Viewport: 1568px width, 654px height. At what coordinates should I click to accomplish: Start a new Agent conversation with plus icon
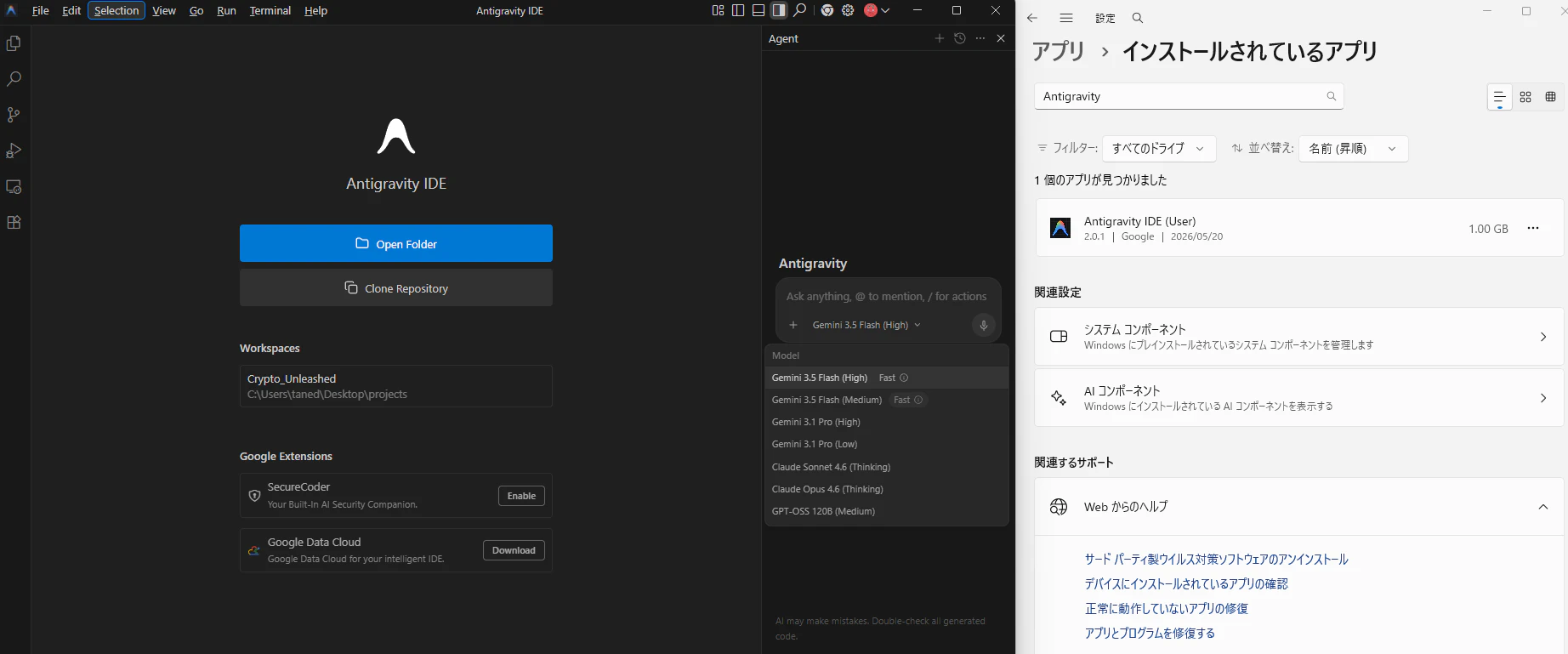click(x=940, y=38)
